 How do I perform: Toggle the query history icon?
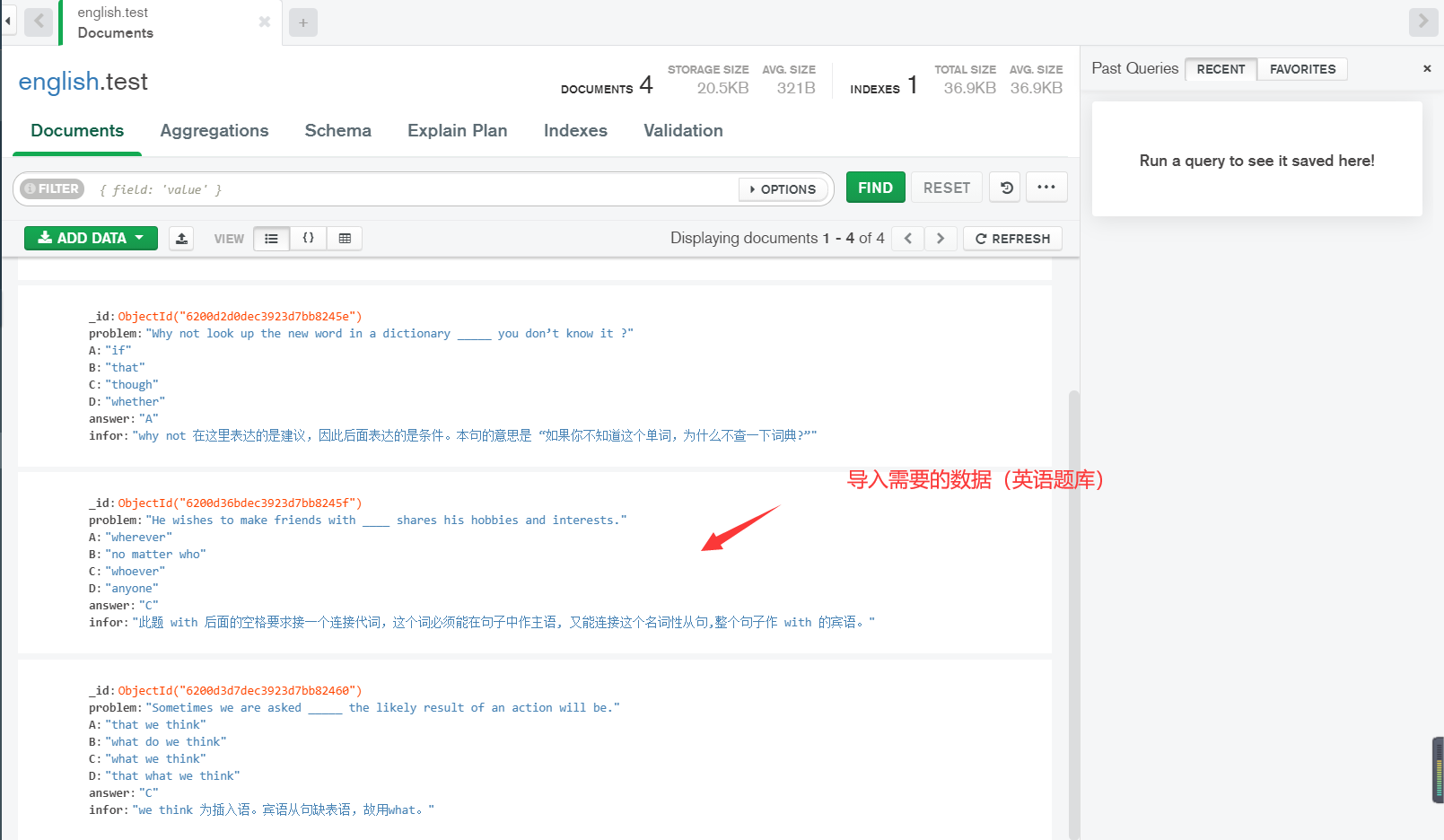[x=1007, y=188]
